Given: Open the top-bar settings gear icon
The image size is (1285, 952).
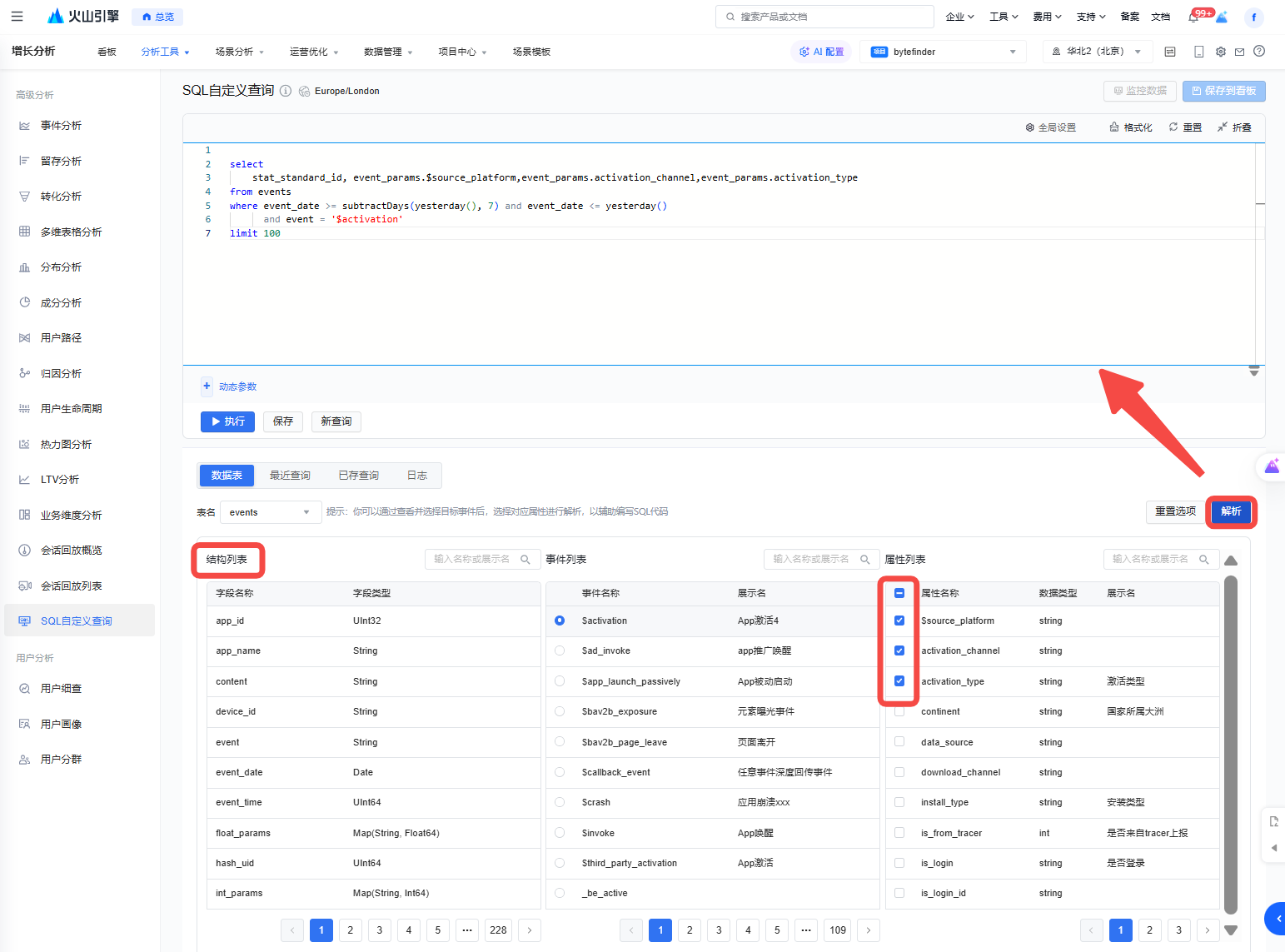Looking at the screenshot, I should pos(1220,52).
